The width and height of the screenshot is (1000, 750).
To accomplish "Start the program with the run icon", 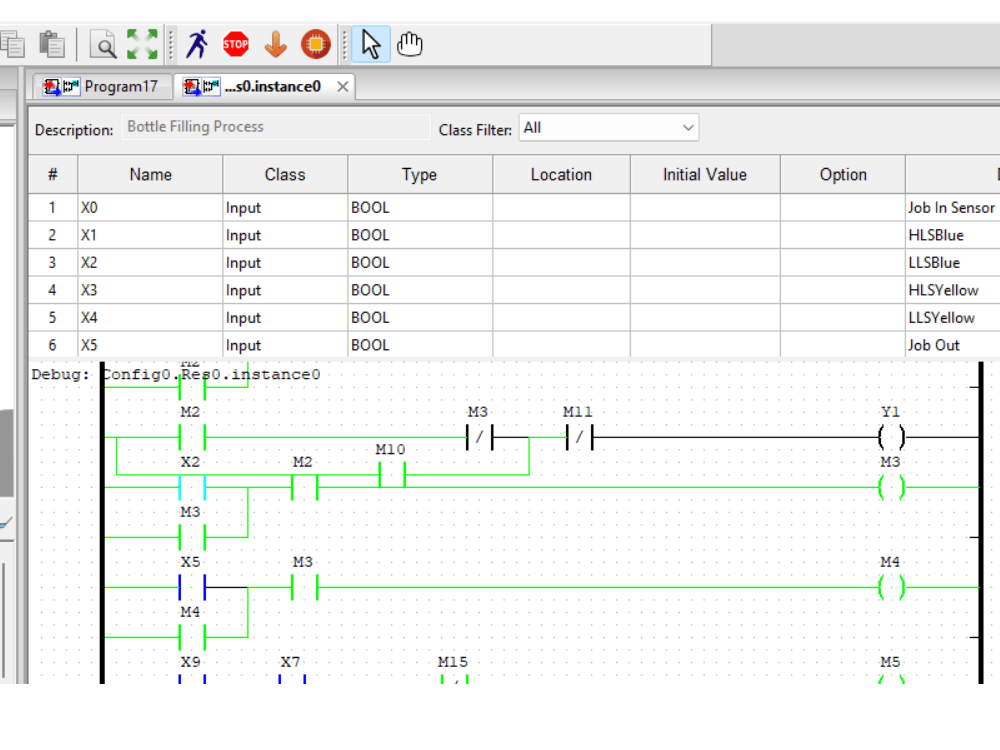I will tap(197, 43).
